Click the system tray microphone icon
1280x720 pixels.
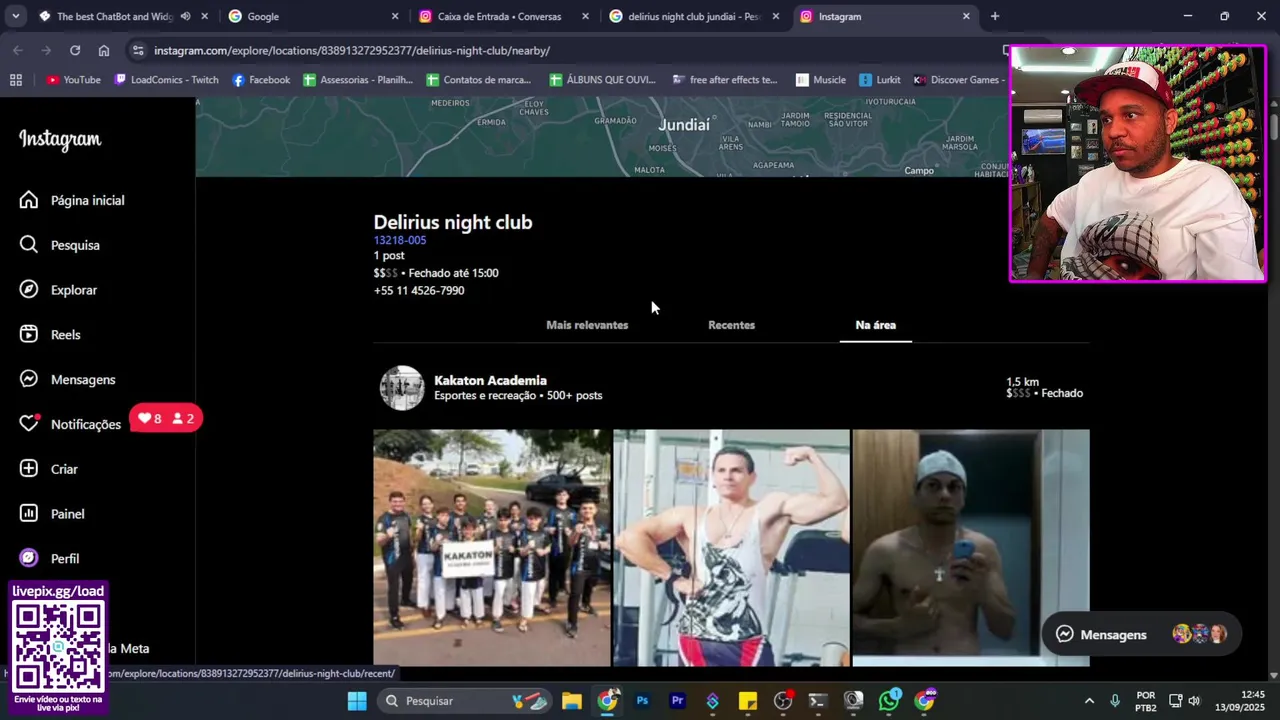pyautogui.click(x=1115, y=701)
